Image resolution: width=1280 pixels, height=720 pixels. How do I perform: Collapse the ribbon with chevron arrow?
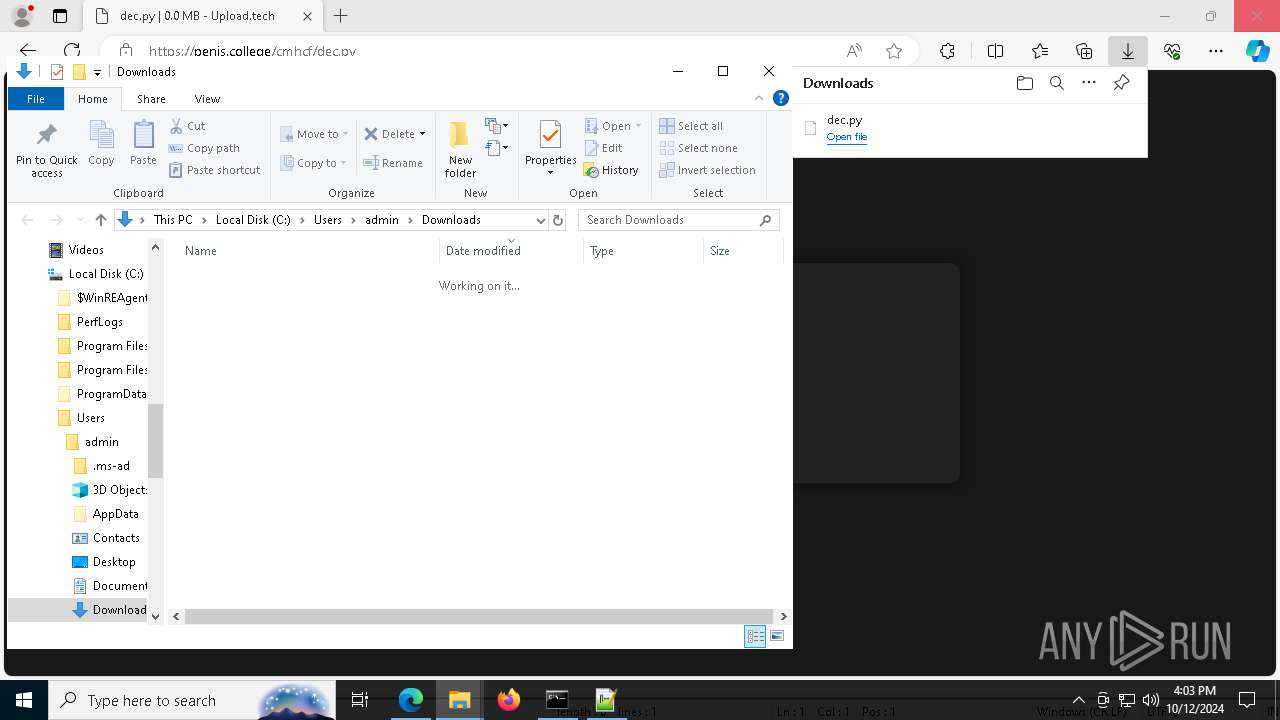(759, 98)
